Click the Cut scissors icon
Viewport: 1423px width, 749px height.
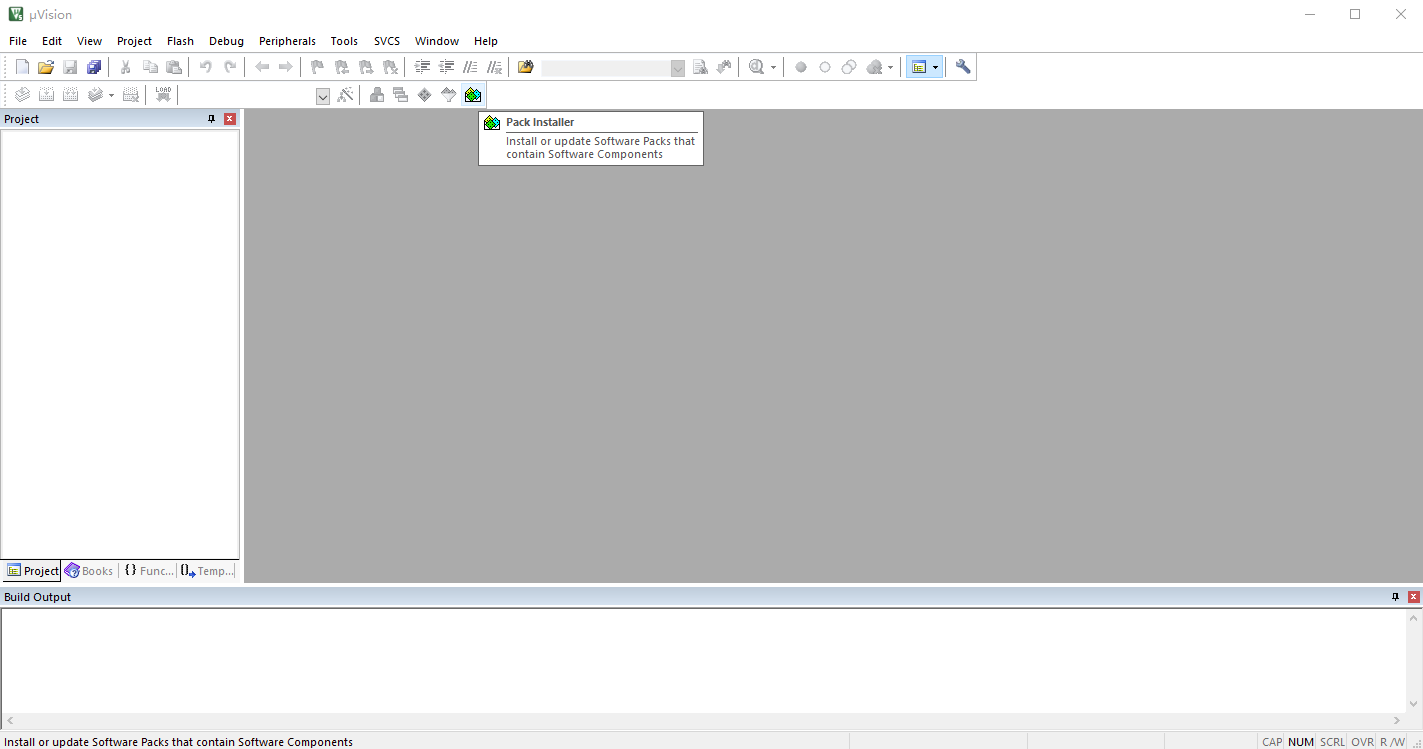tap(126, 67)
